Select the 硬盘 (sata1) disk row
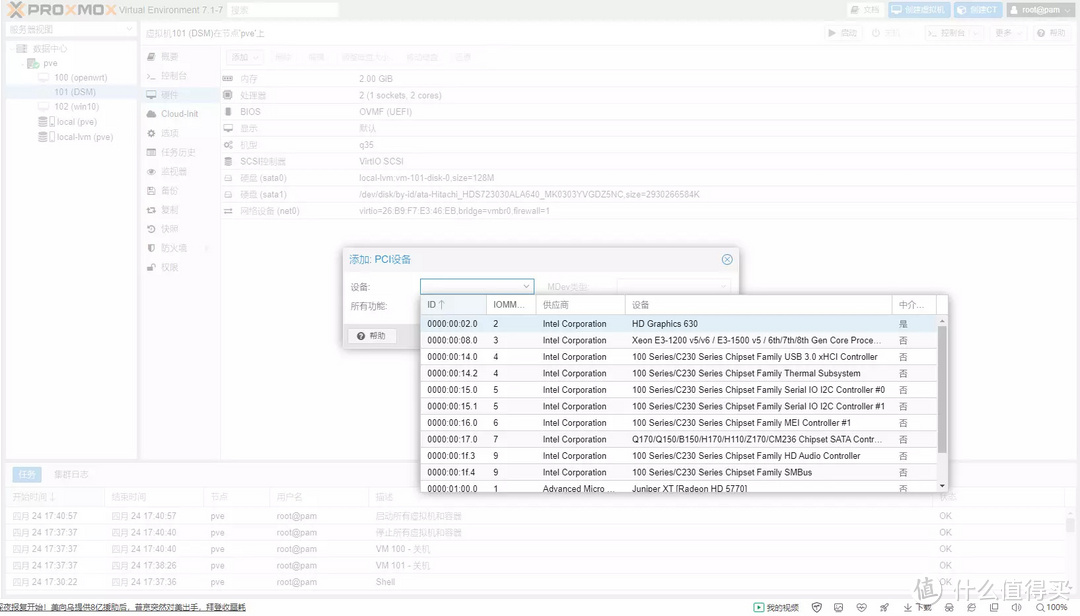The image size is (1080, 616). pyautogui.click(x=647, y=194)
